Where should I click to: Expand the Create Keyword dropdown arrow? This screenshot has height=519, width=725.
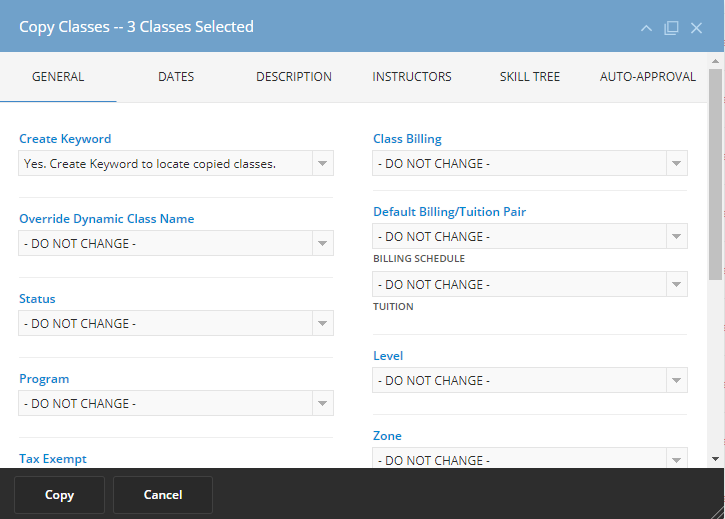tap(323, 163)
